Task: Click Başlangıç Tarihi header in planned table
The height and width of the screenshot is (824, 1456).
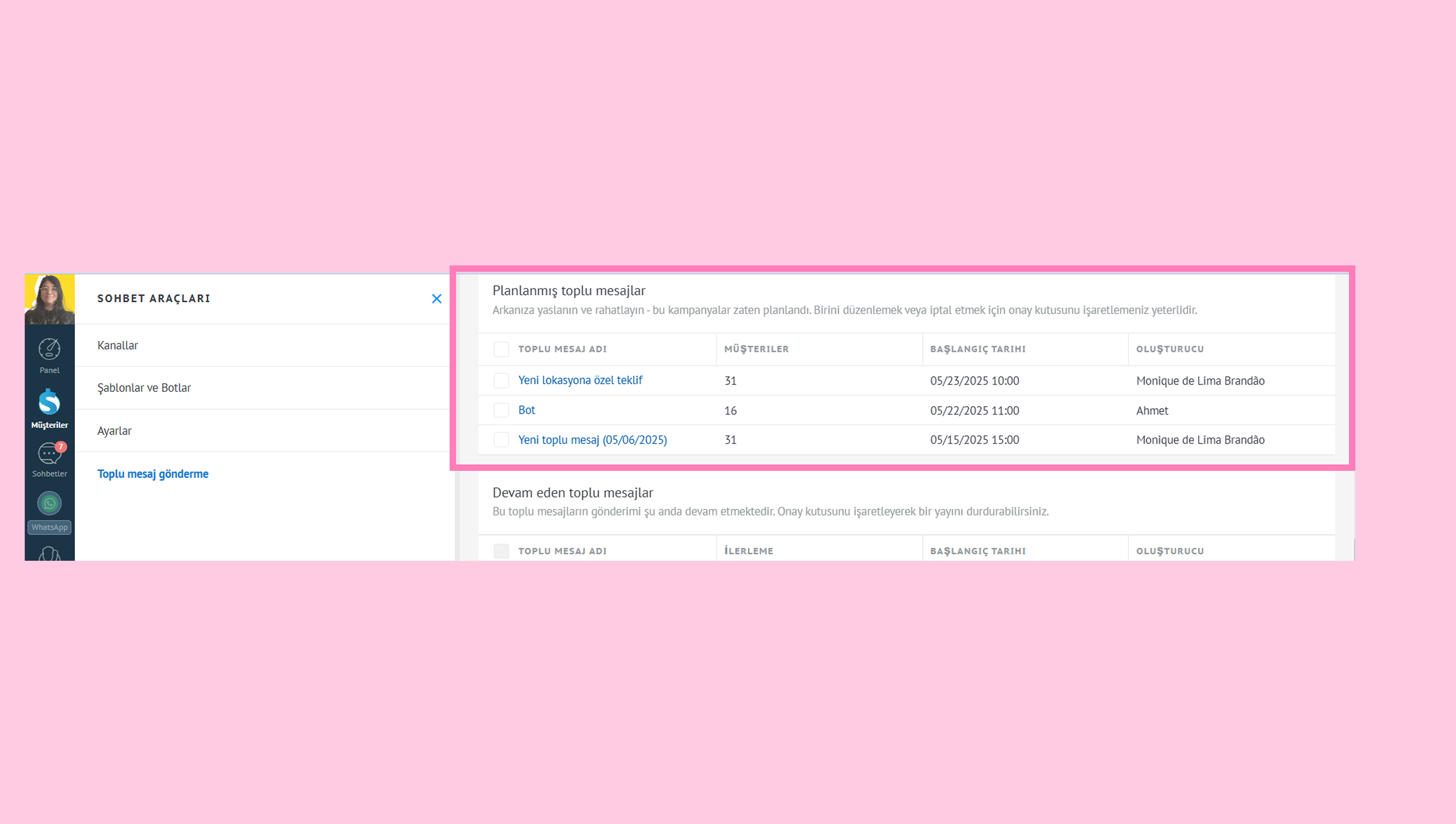Action: pos(977,349)
